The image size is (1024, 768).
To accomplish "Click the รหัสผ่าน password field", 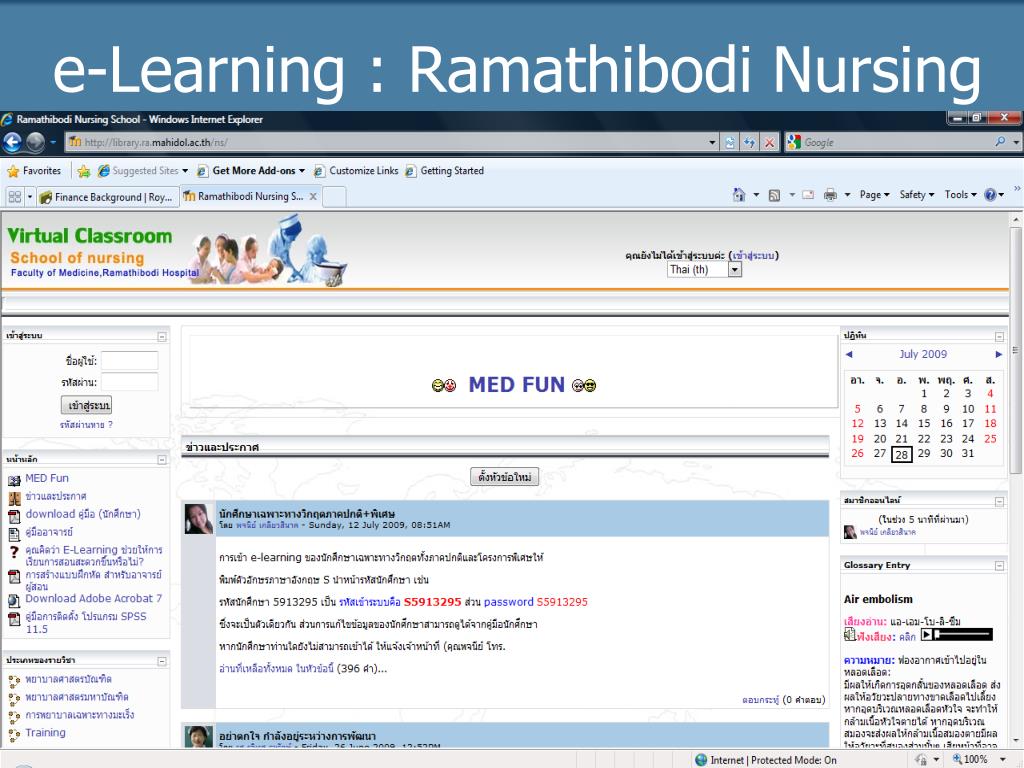I will (129, 382).
